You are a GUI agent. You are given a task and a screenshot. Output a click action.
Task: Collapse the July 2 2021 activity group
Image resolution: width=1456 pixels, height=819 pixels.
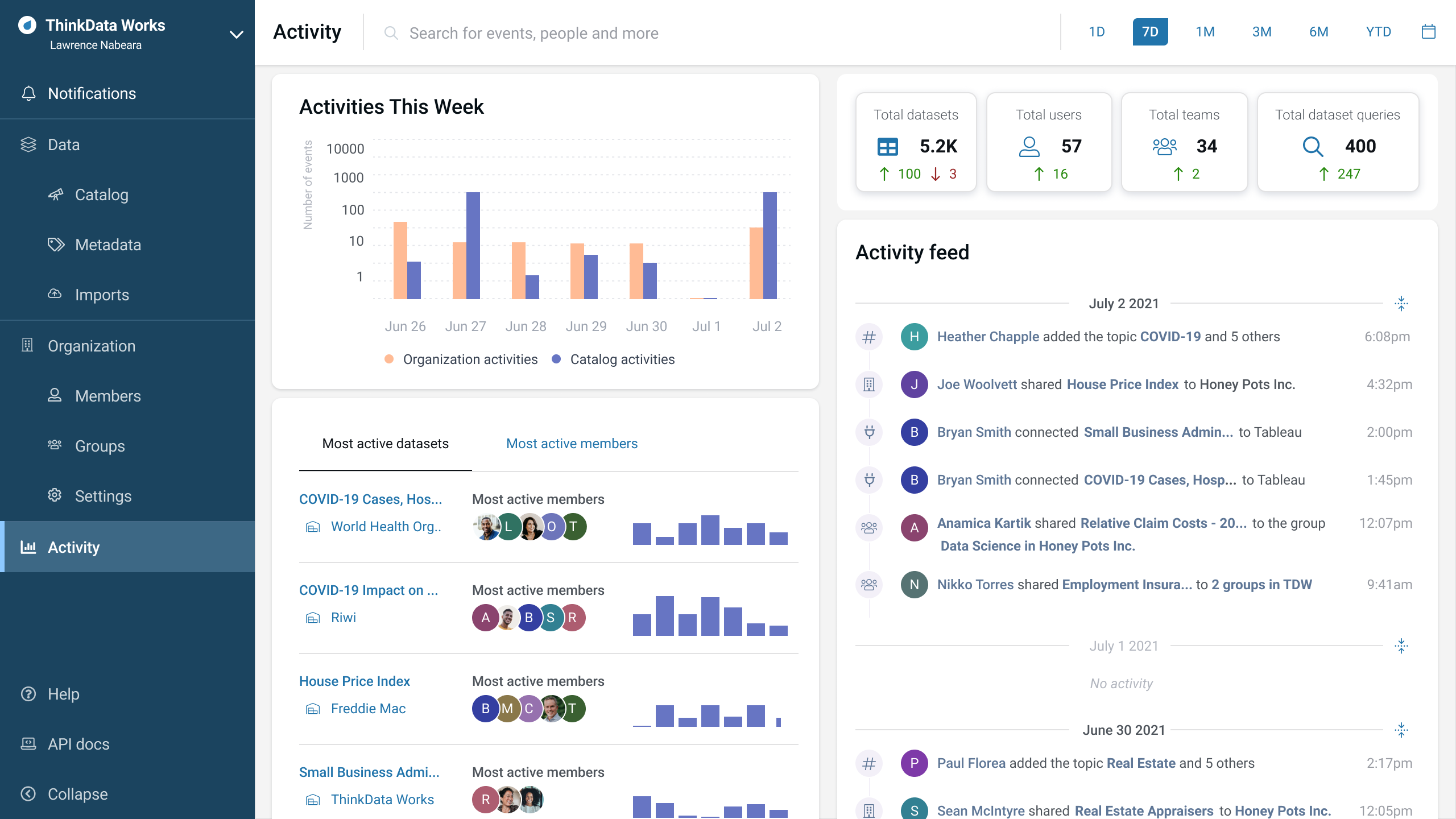click(1402, 304)
